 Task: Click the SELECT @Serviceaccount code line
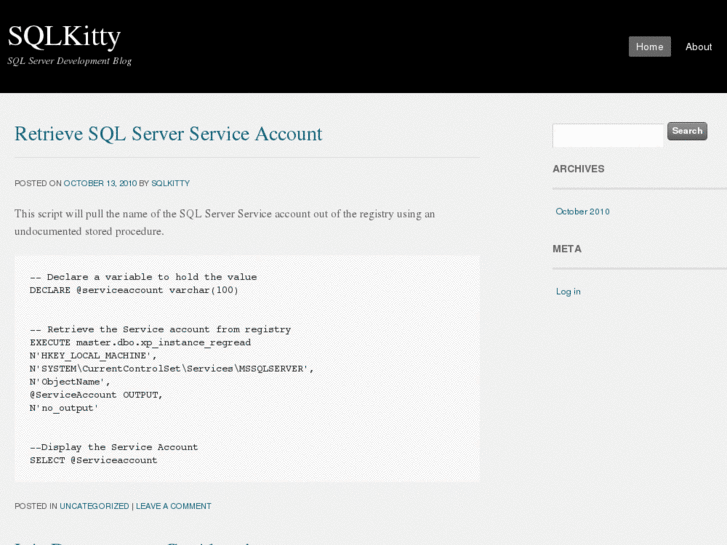pos(93,460)
